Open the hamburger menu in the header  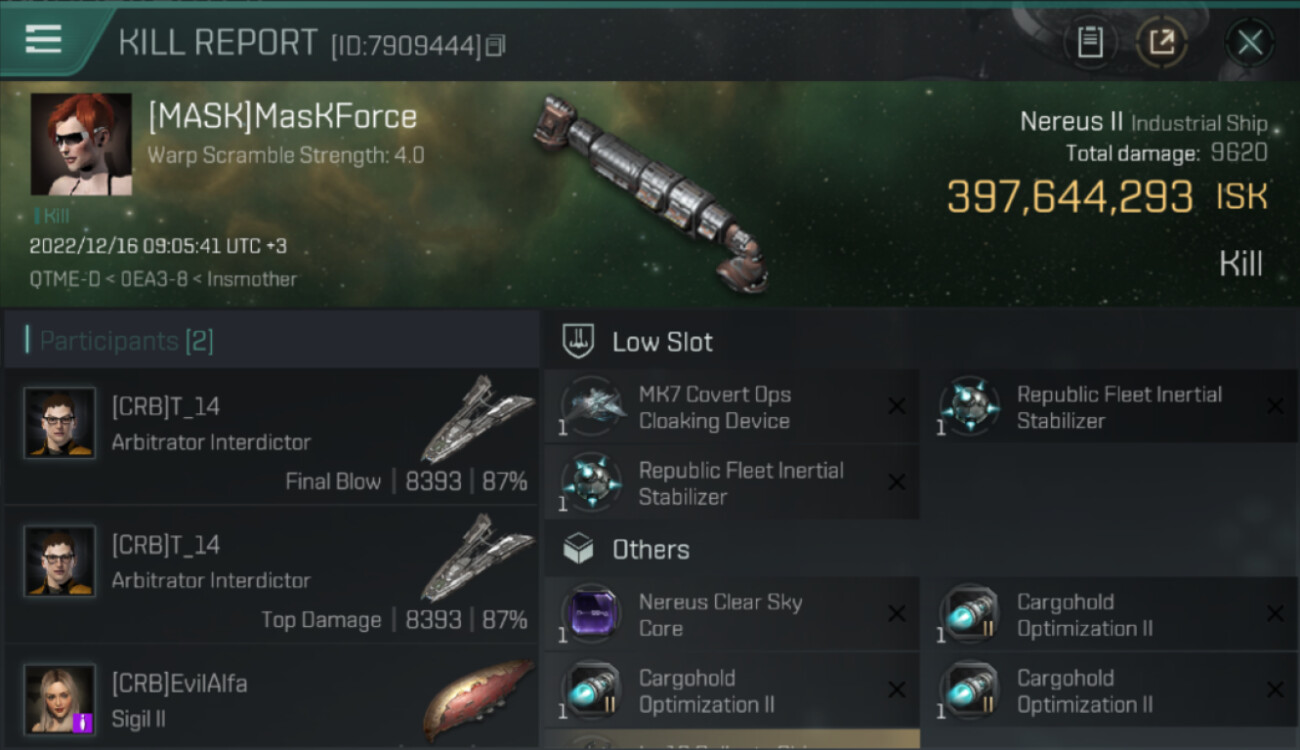pos(43,40)
